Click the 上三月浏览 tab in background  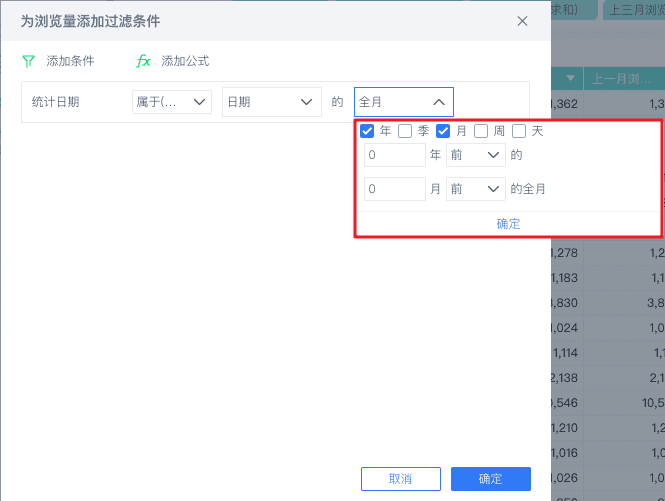tap(636, 10)
